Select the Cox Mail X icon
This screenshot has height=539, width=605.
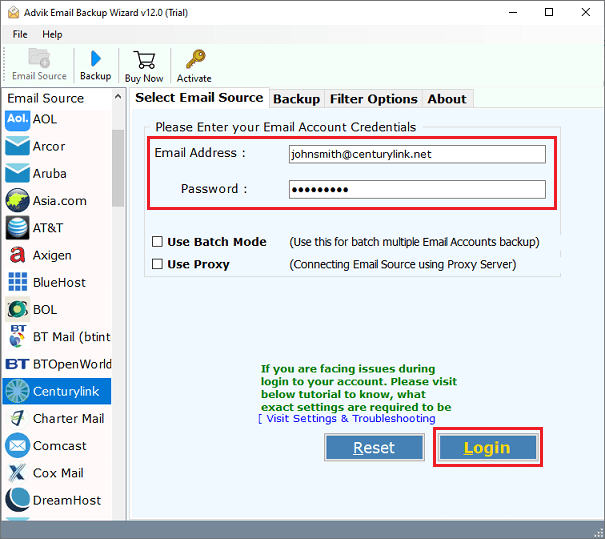click(x=17, y=473)
